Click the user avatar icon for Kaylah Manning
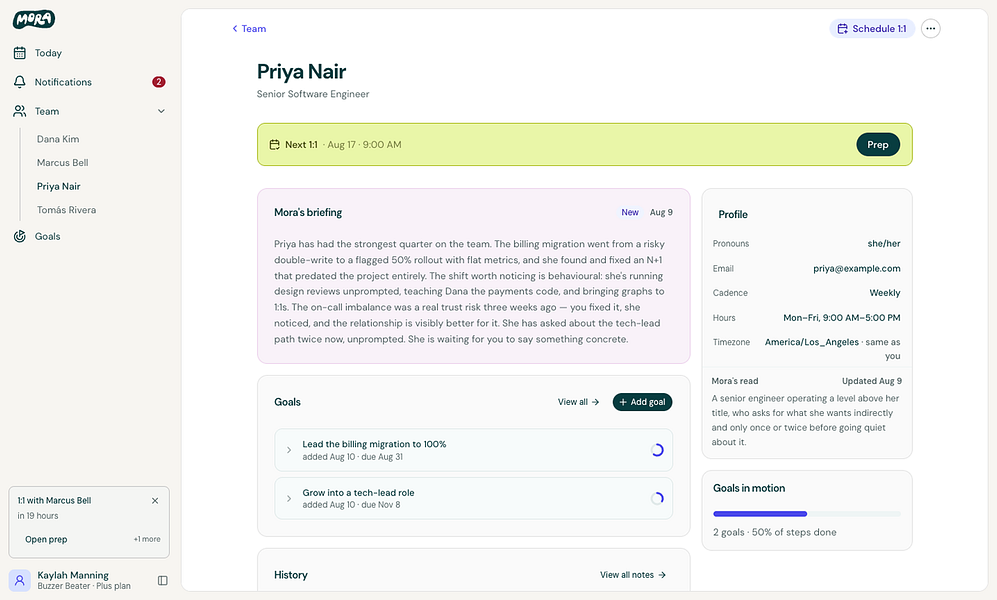This screenshot has height=600, width=997. (20, 580)
